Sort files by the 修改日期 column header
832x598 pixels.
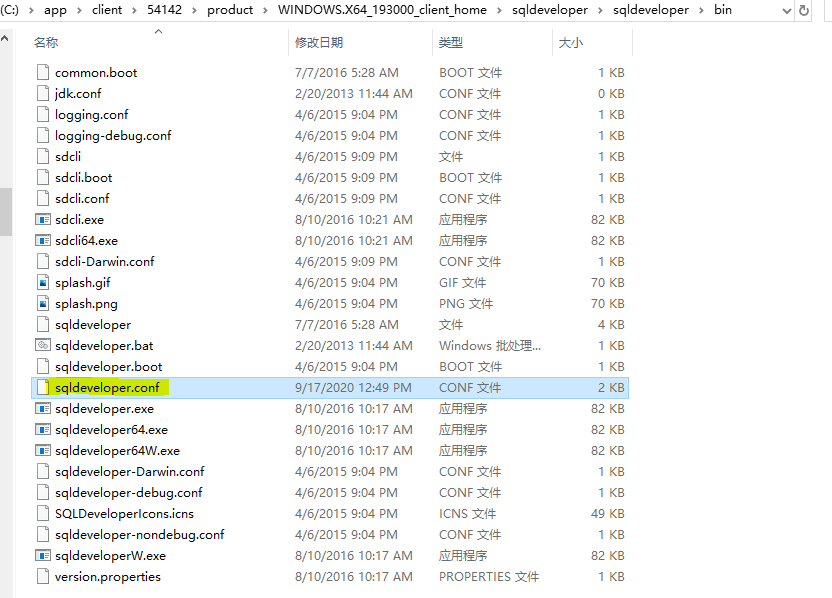point(319,42)
